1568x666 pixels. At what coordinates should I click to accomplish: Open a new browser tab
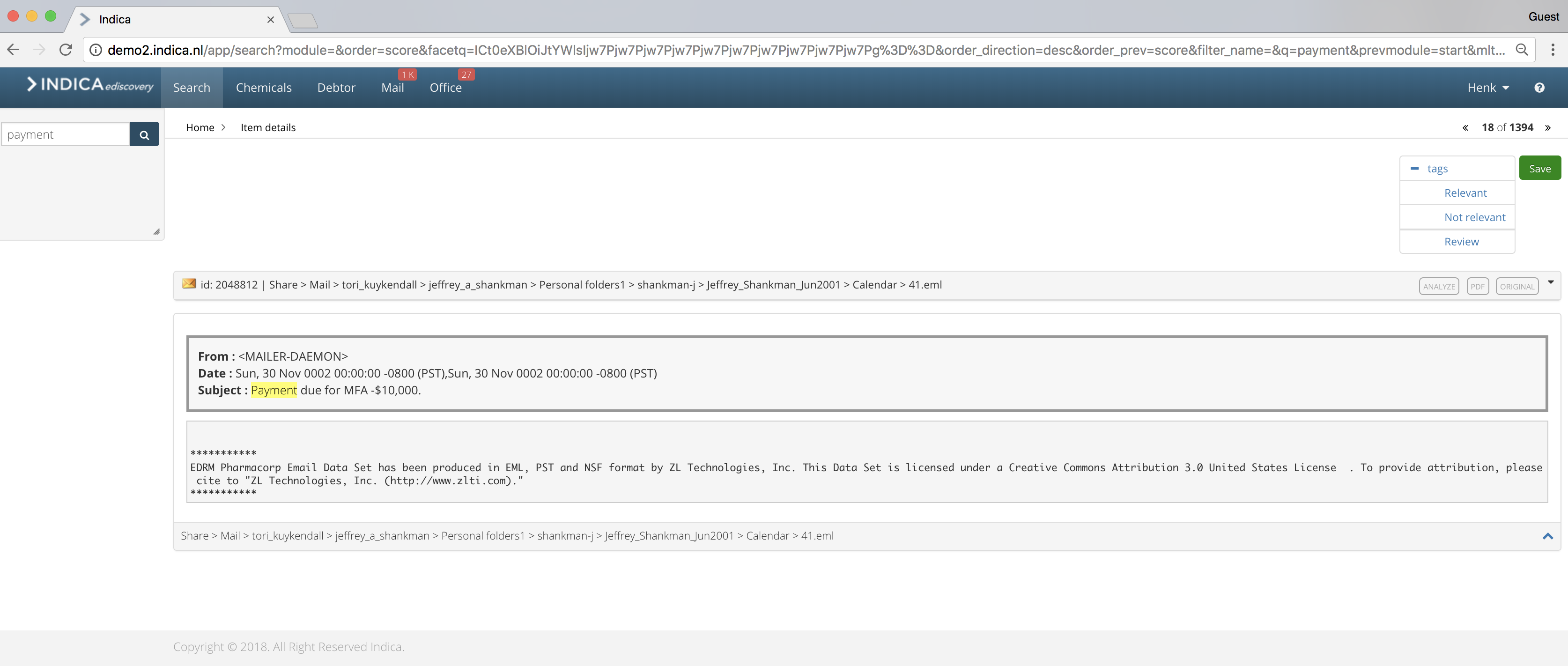point(303,21)
